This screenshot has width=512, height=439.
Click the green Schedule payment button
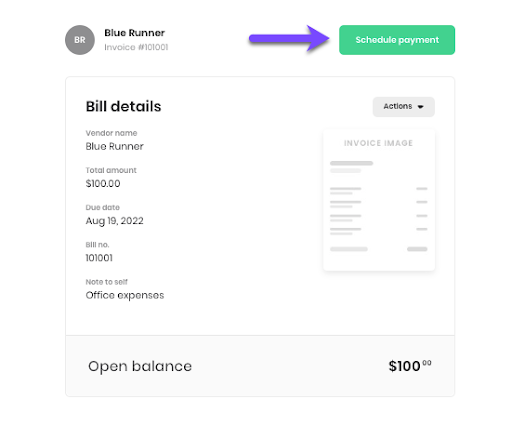click(x=397, y=40)
